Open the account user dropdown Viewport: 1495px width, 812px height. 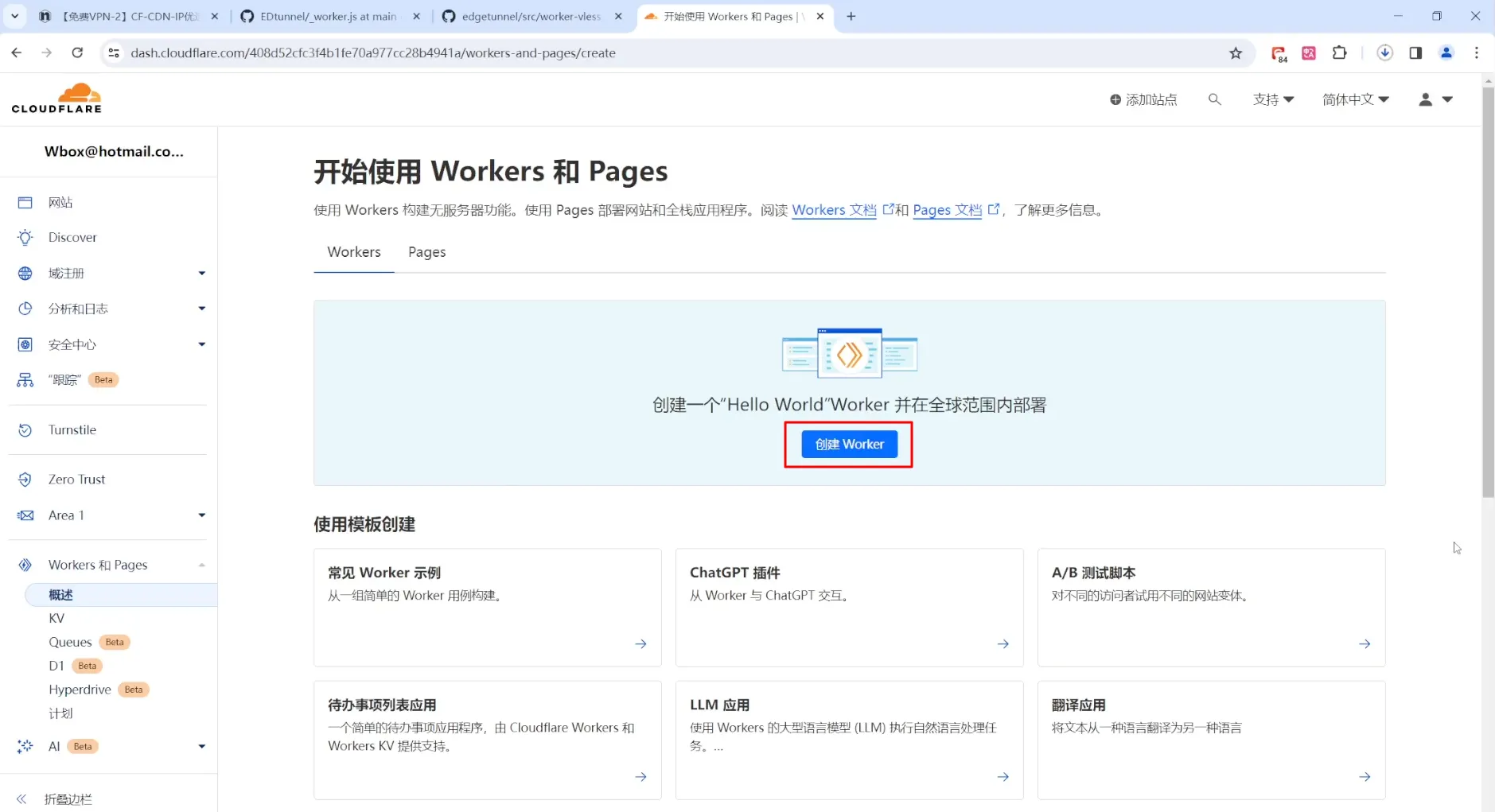point(1436,99)
